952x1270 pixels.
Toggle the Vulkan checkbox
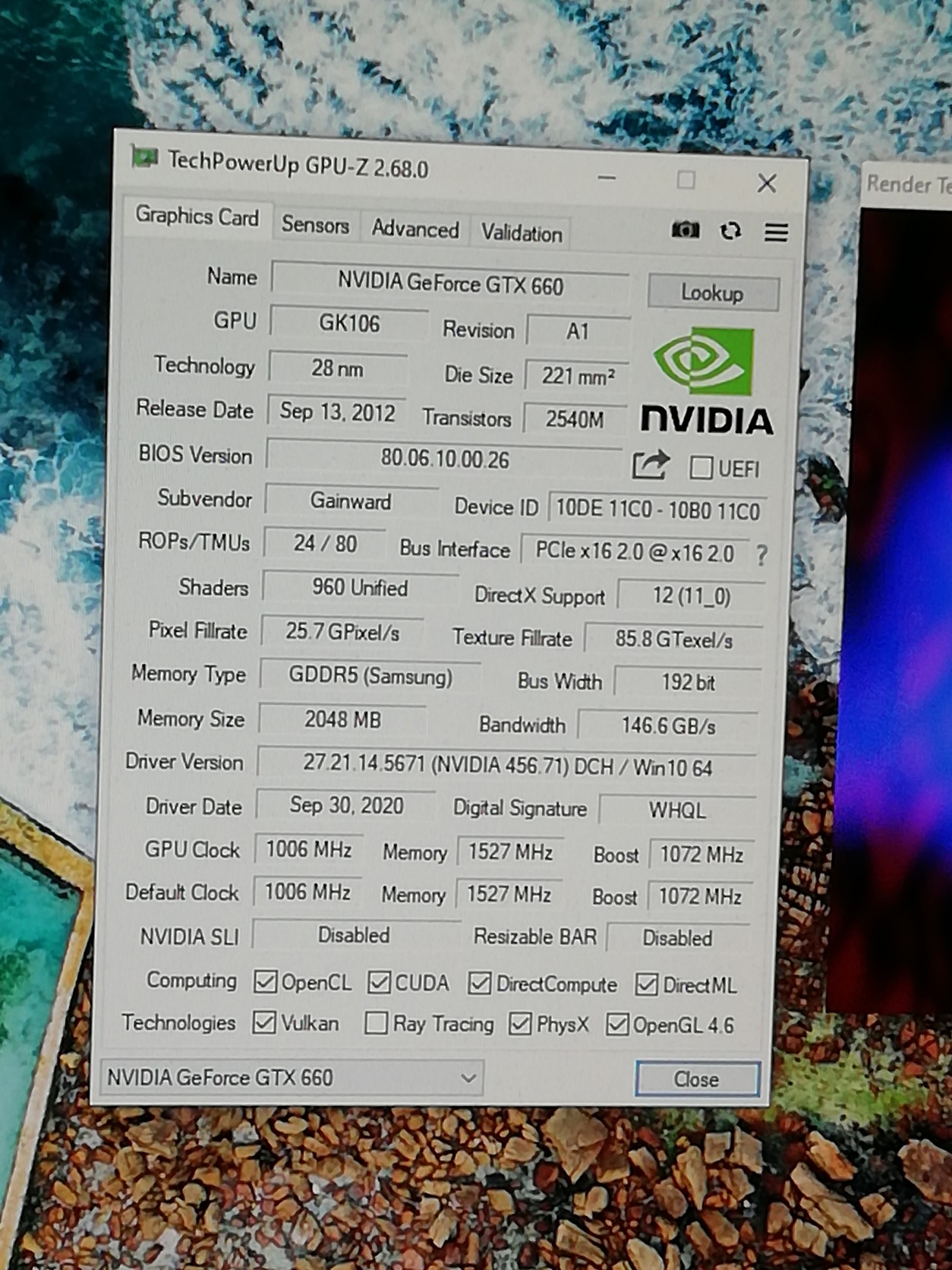pos(263,1022)
